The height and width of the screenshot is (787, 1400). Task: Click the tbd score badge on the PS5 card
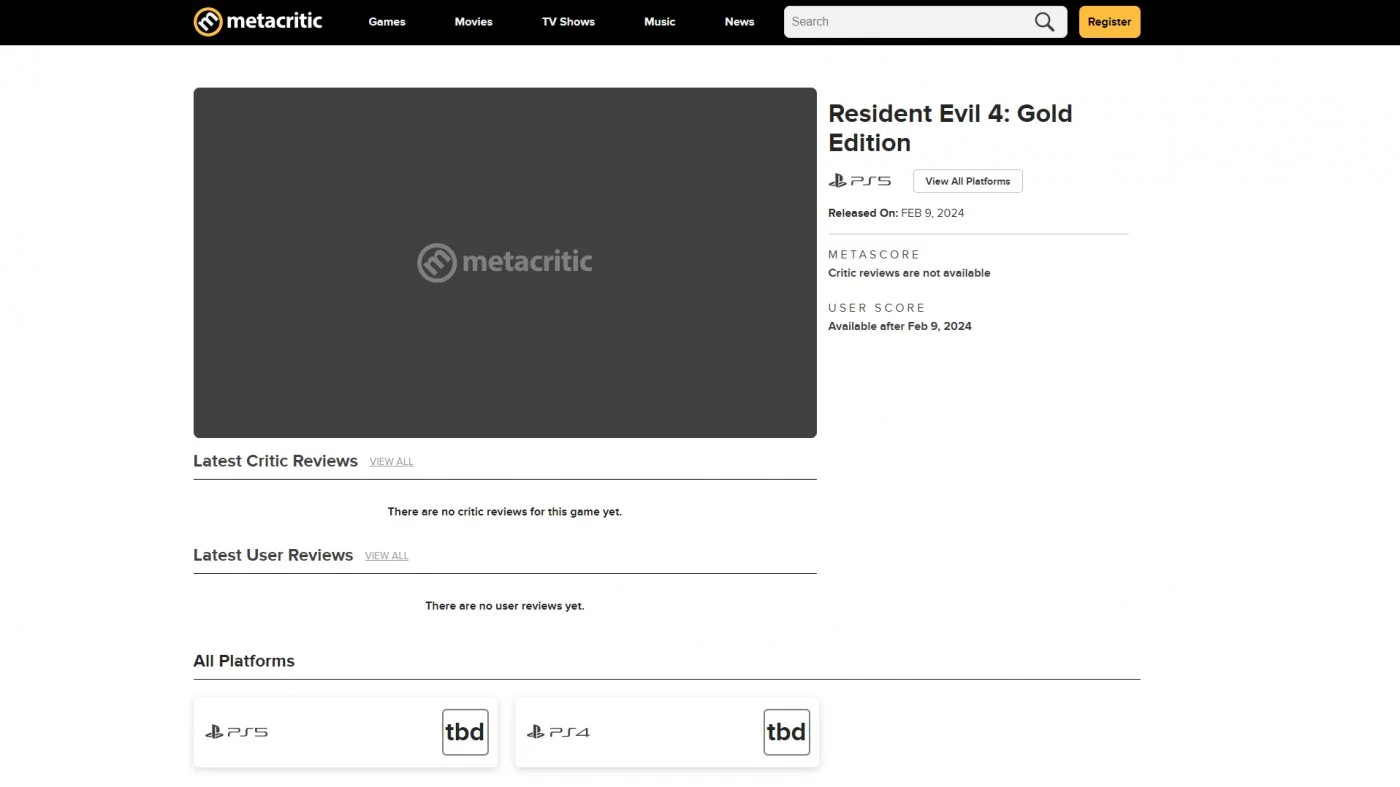465,732
